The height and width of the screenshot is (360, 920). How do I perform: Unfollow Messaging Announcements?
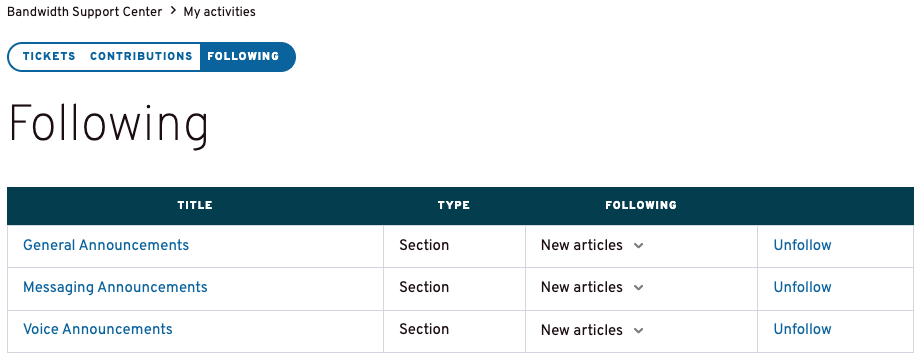coord(802,287)
